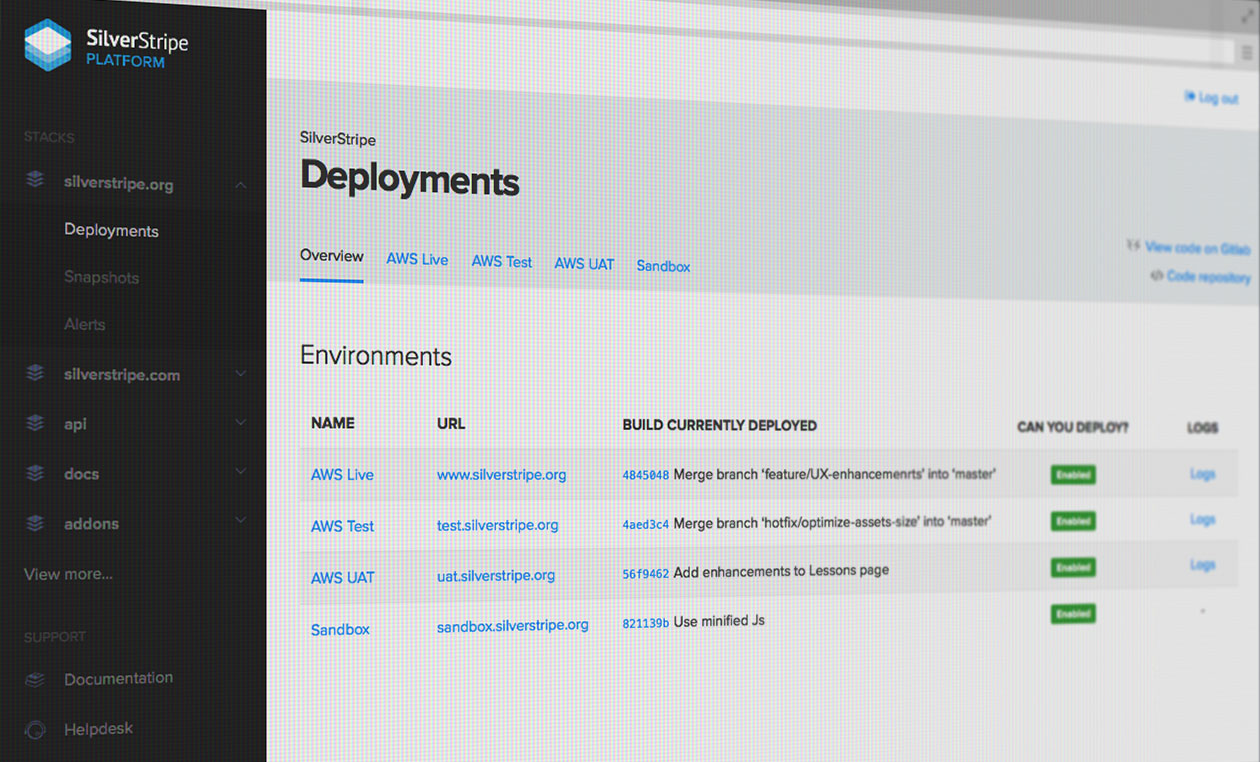
Task: Select Snapshots in the sidebar
Action: [x=101, y=277]
